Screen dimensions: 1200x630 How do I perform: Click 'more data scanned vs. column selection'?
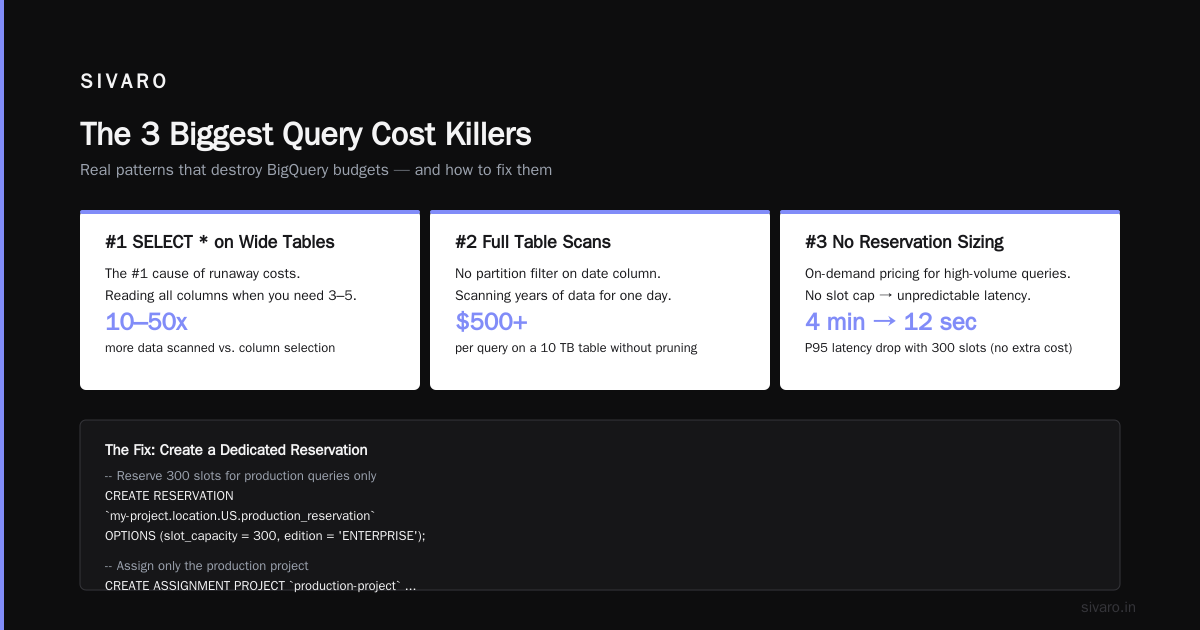tap(220, 348)
